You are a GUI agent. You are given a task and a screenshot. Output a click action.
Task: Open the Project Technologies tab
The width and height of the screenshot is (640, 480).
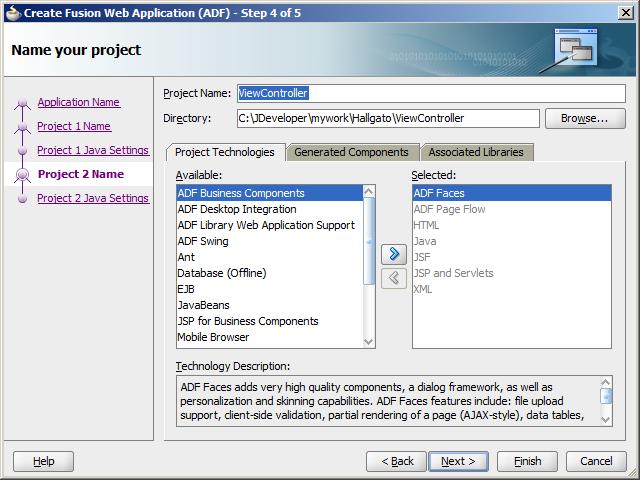224,152
